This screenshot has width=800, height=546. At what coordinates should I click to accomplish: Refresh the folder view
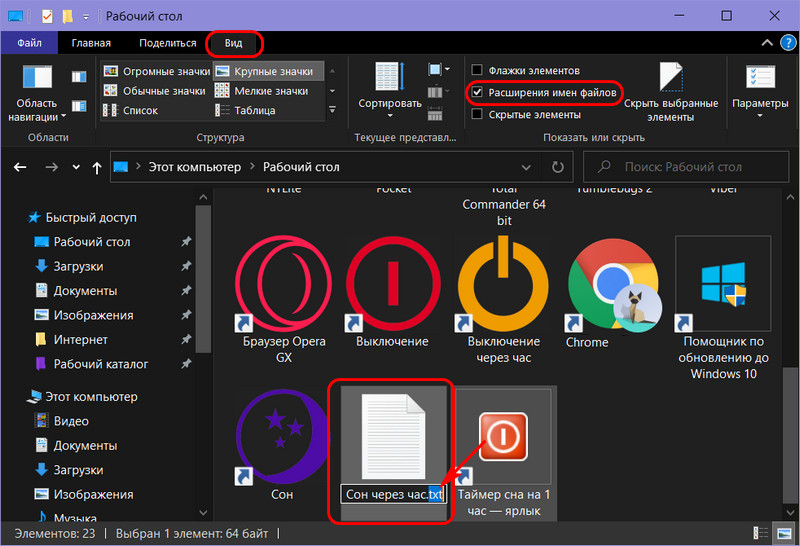(x=558, y=167)
